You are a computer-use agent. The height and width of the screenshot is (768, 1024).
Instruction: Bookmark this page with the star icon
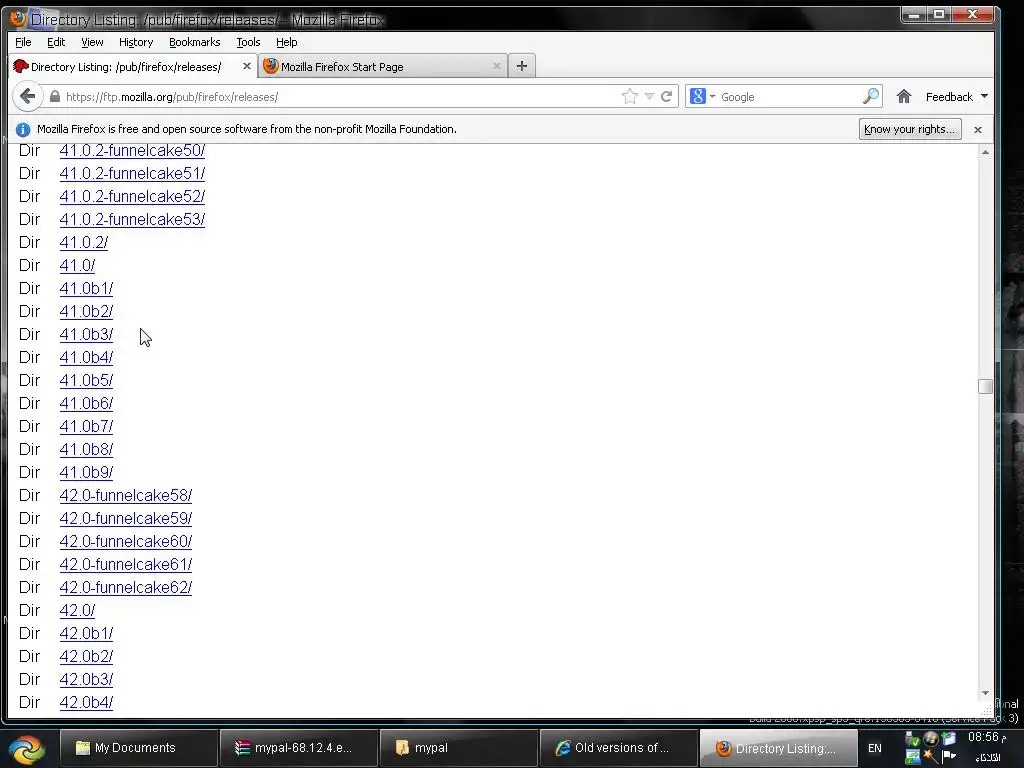pos(630,97)
